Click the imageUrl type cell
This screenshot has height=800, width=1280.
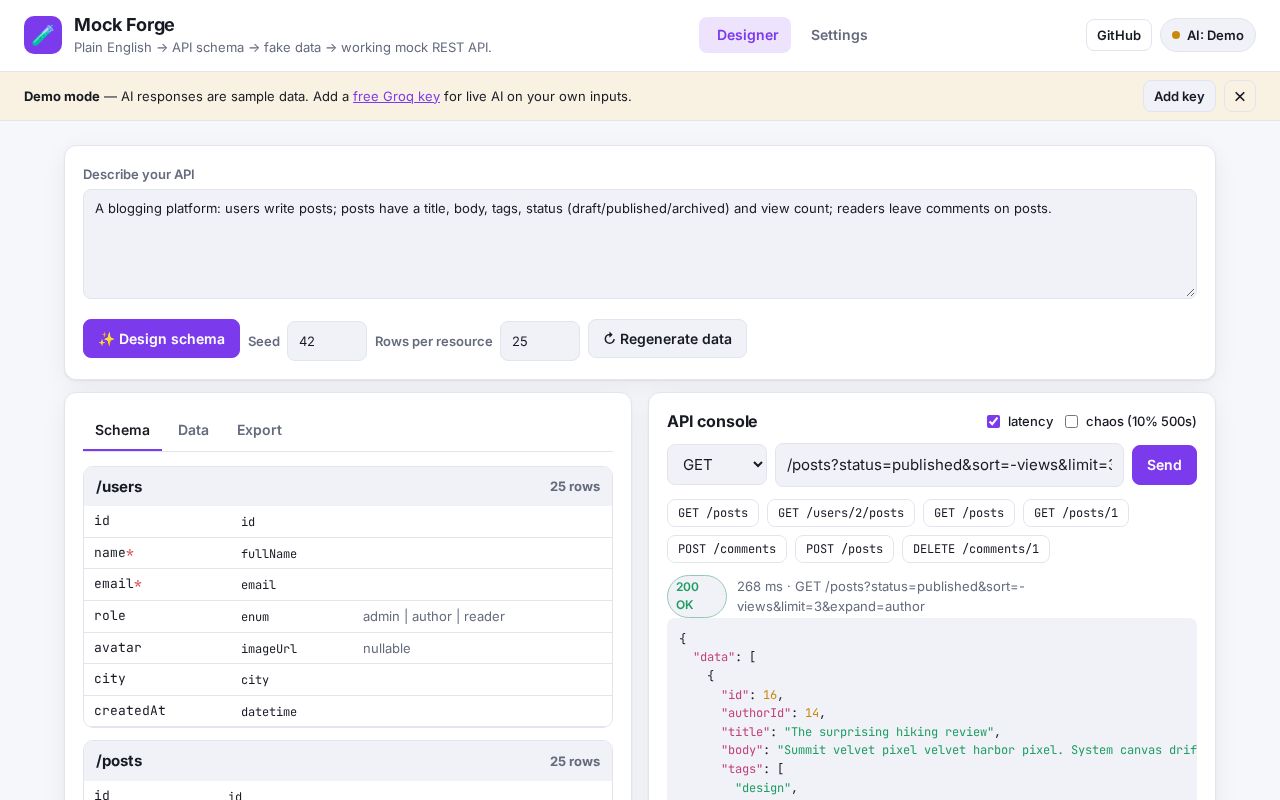(269, 649)
